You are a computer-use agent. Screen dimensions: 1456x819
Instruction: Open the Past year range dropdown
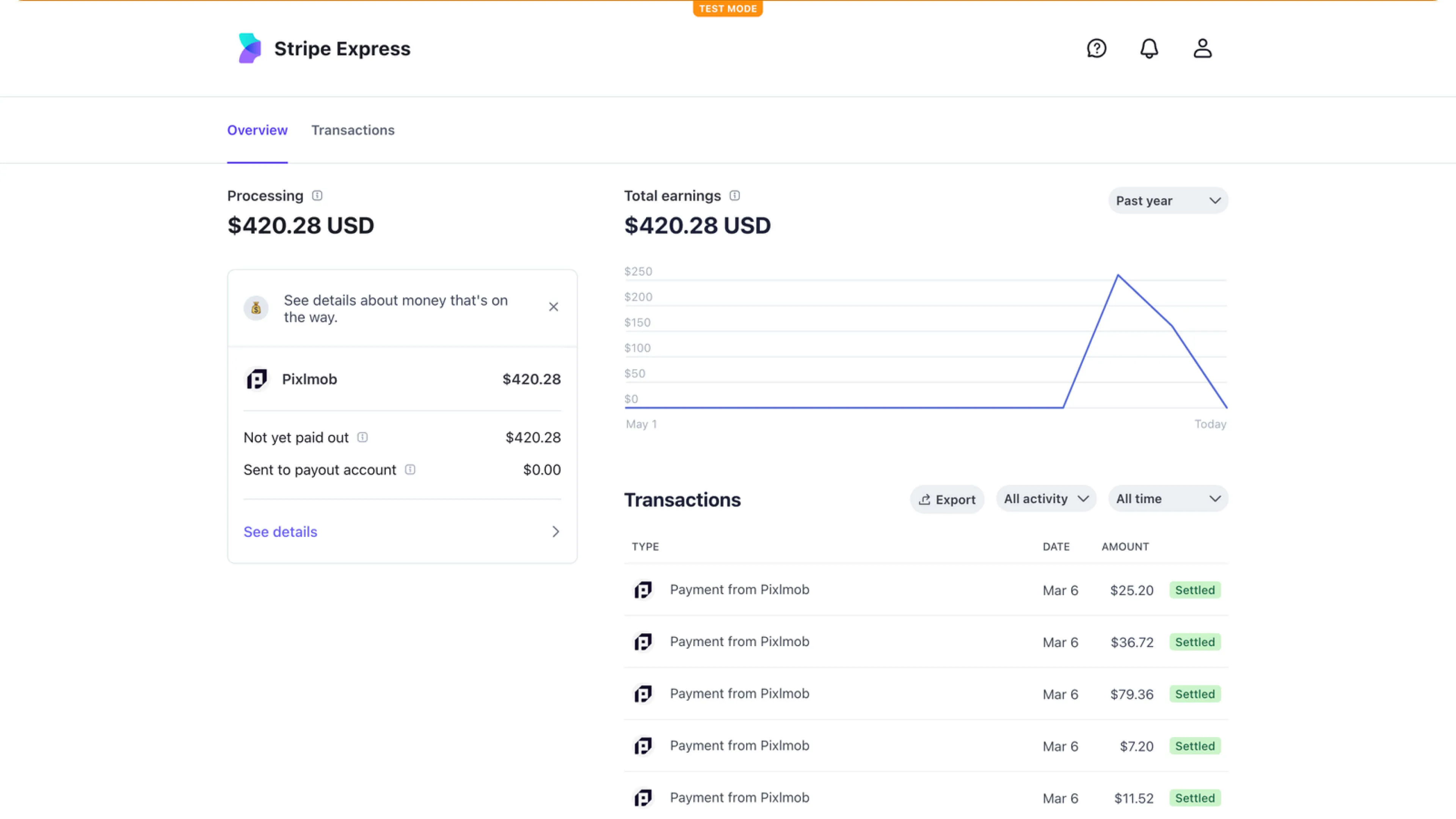[1168, 201]
